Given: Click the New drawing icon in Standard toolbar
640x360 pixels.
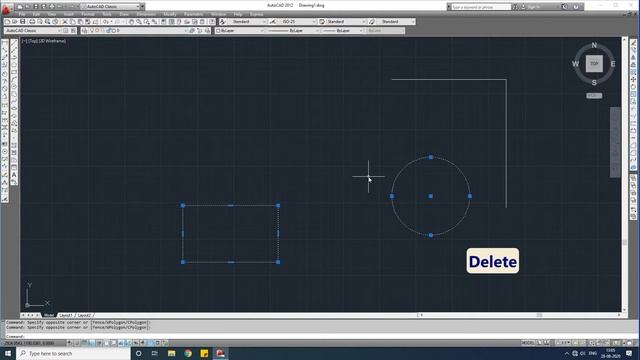Looking at the screenshot, I should point(7,22).
